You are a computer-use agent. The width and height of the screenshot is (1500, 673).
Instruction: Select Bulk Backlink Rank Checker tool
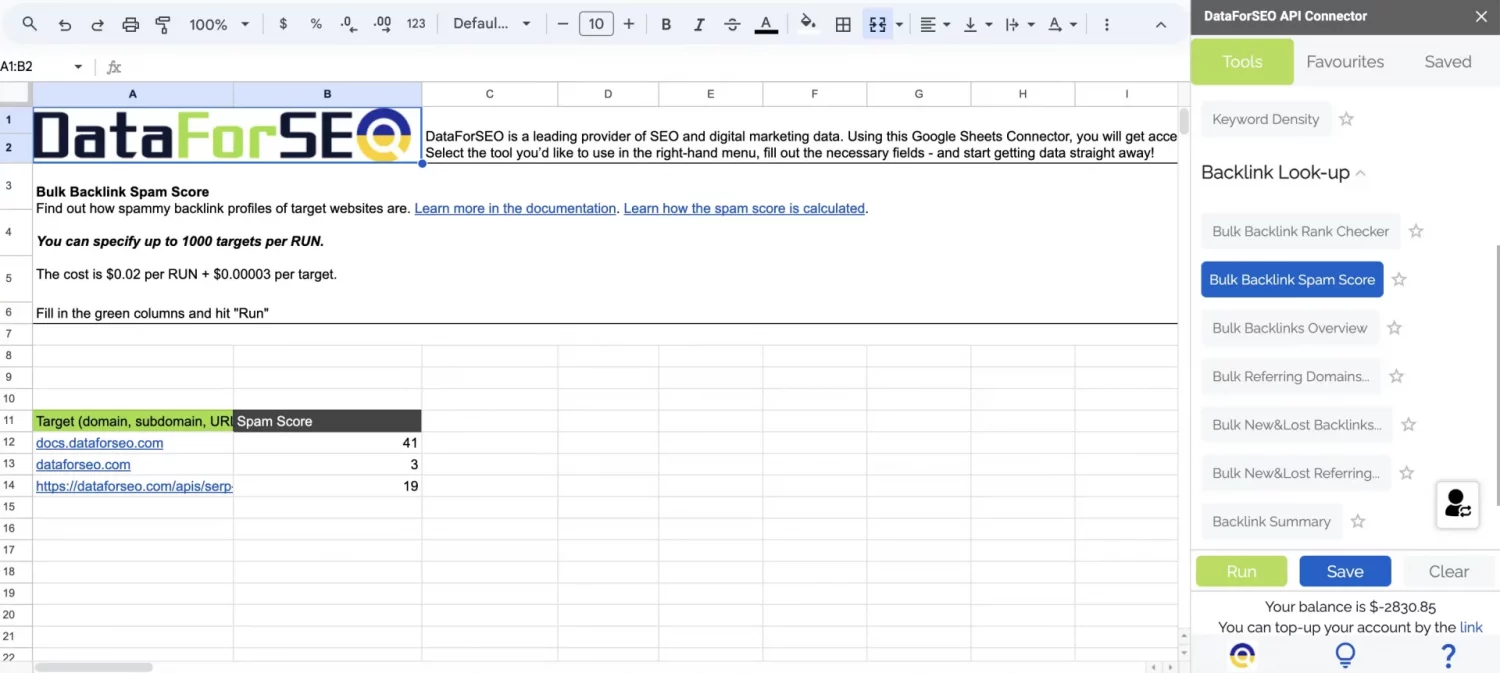pyautogui.click(x=1301, y=231)
